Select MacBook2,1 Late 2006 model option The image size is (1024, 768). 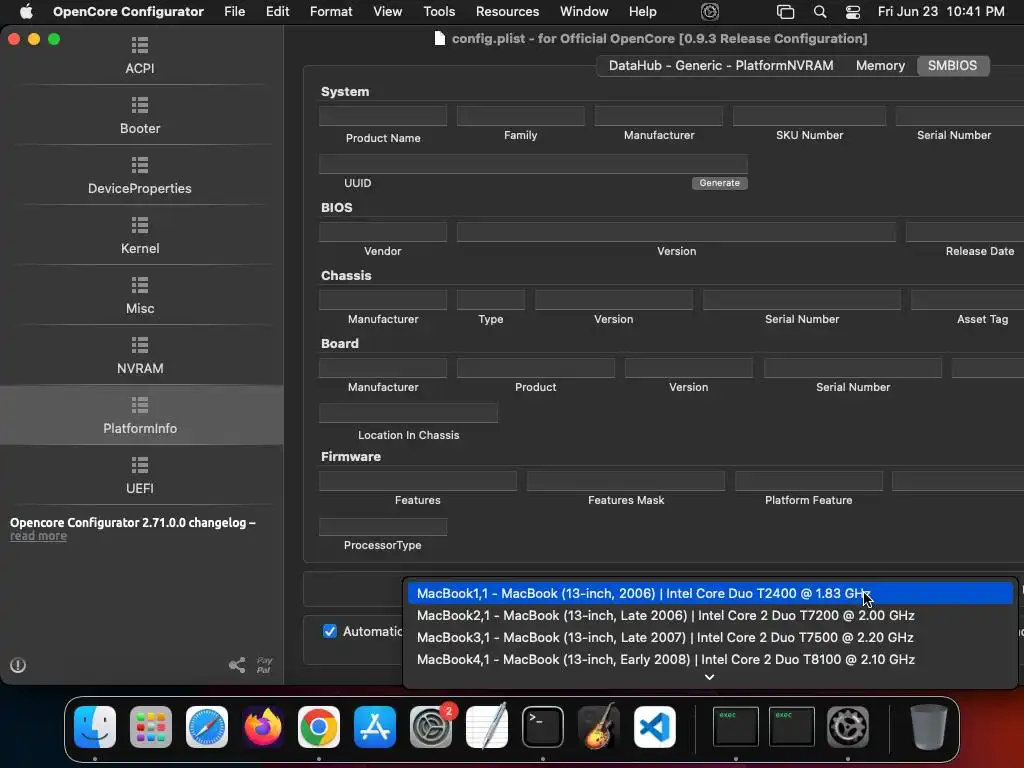pos(710,615)
